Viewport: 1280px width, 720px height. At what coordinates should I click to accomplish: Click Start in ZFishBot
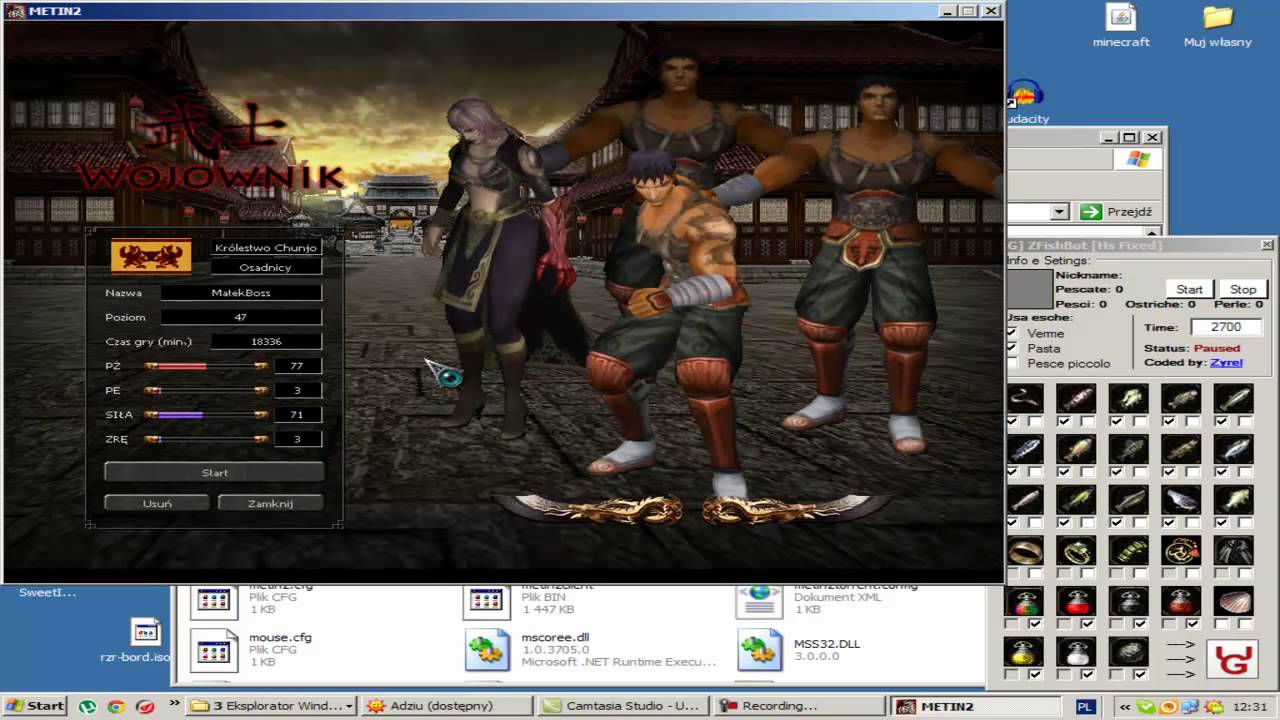(x=1189, y=289)
